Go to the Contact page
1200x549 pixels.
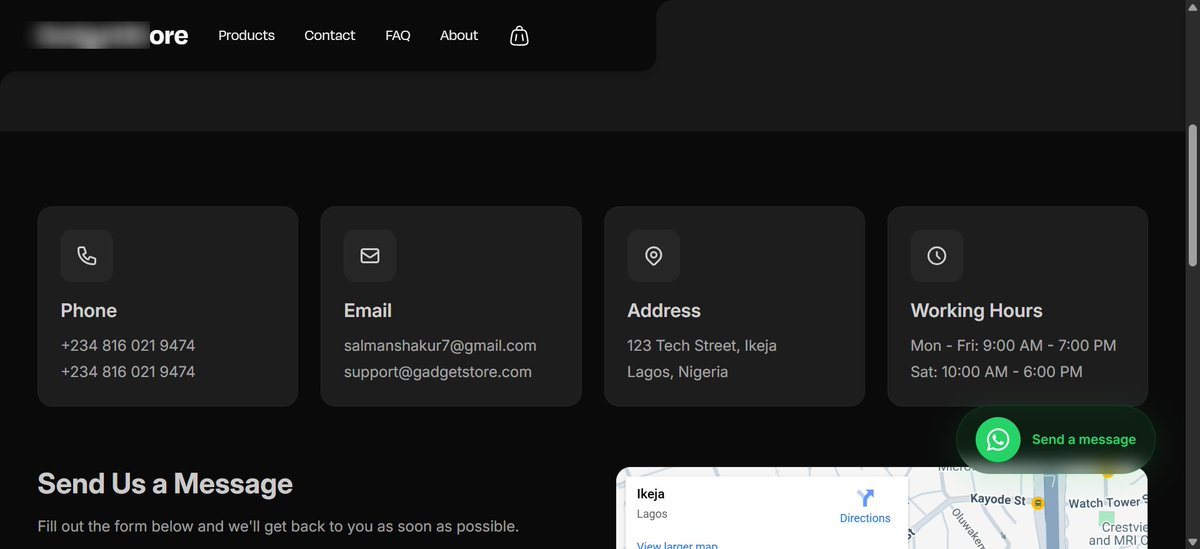tap(330, 35)
